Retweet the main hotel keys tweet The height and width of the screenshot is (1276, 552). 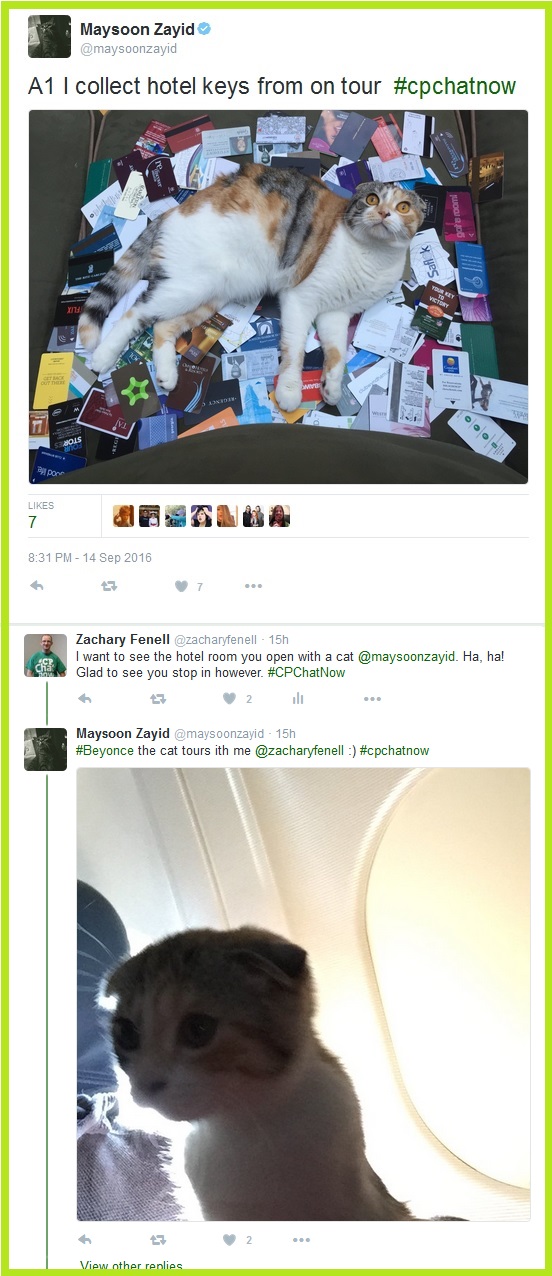109,586
